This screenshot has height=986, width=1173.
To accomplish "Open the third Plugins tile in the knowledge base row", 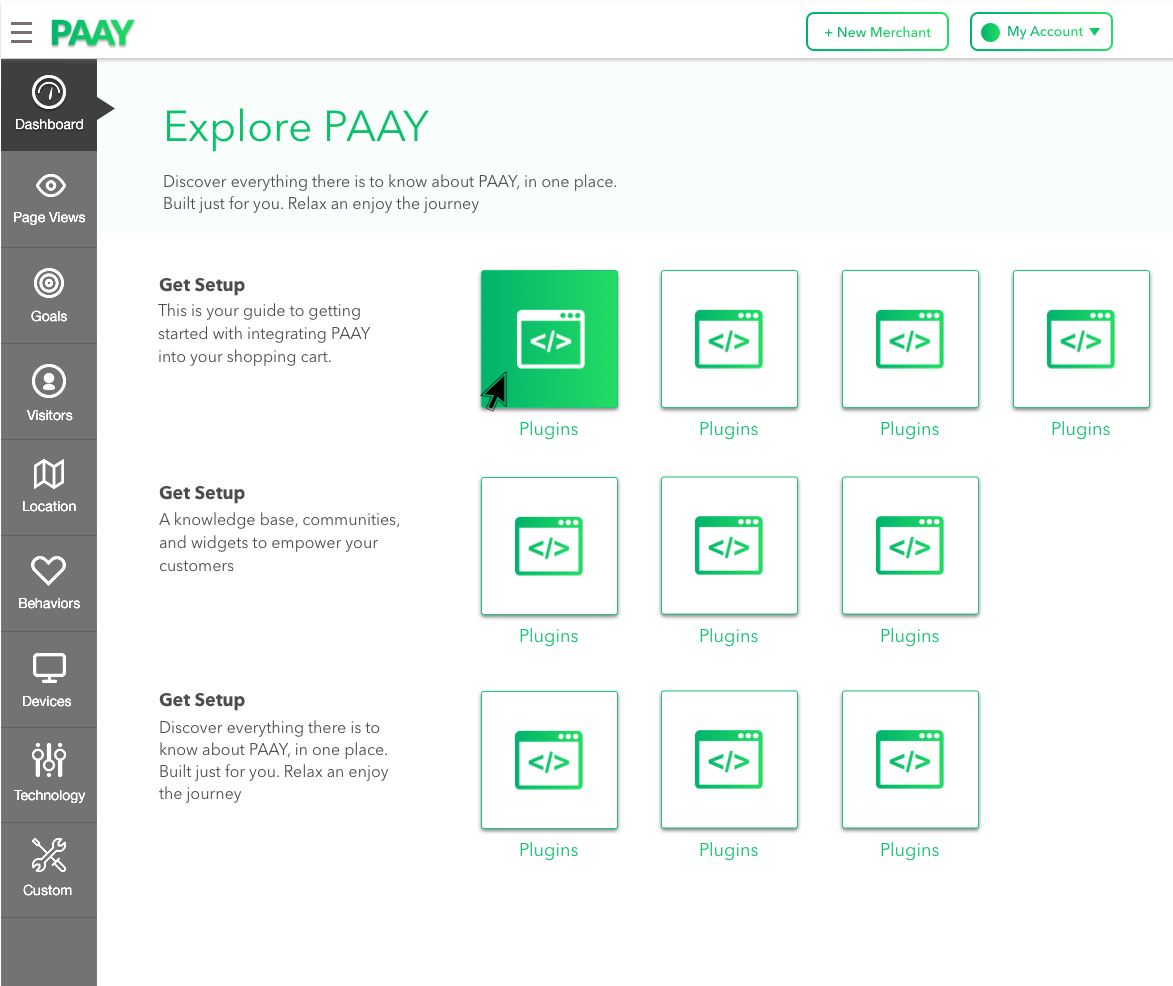I will [910, 545].
